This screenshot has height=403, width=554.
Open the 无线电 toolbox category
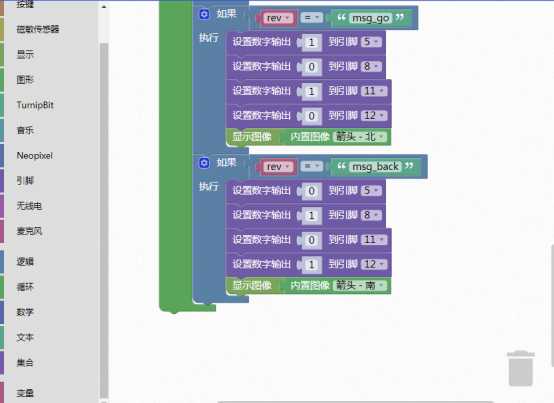pos(29,206)
